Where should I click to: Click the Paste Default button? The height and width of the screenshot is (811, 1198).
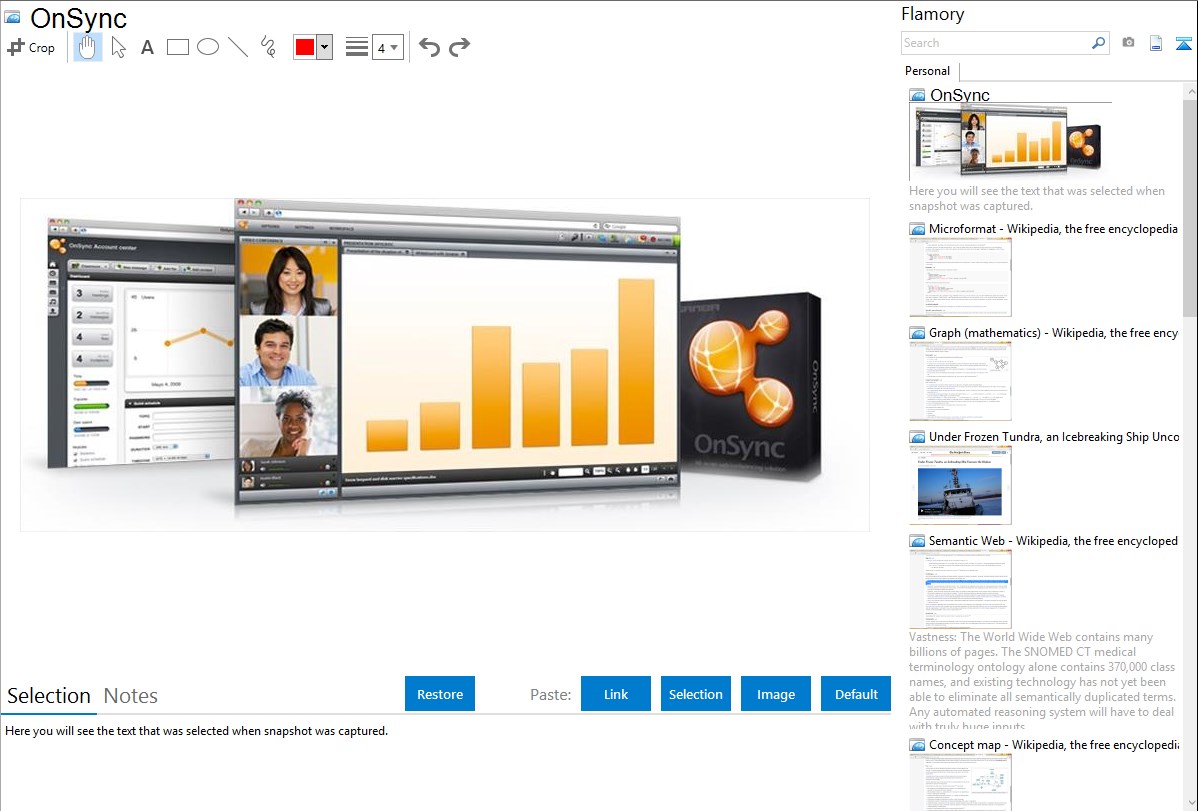point(856,694)
